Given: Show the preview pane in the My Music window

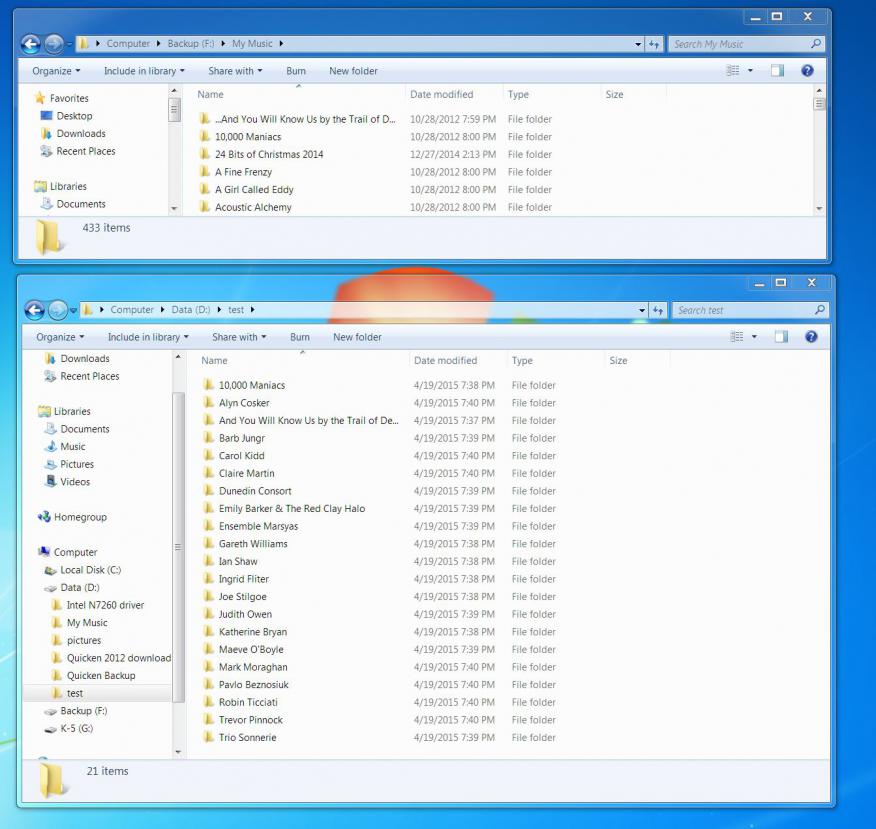Looking at the screenshot, I should pyautogui.click(x=778, y=71).
